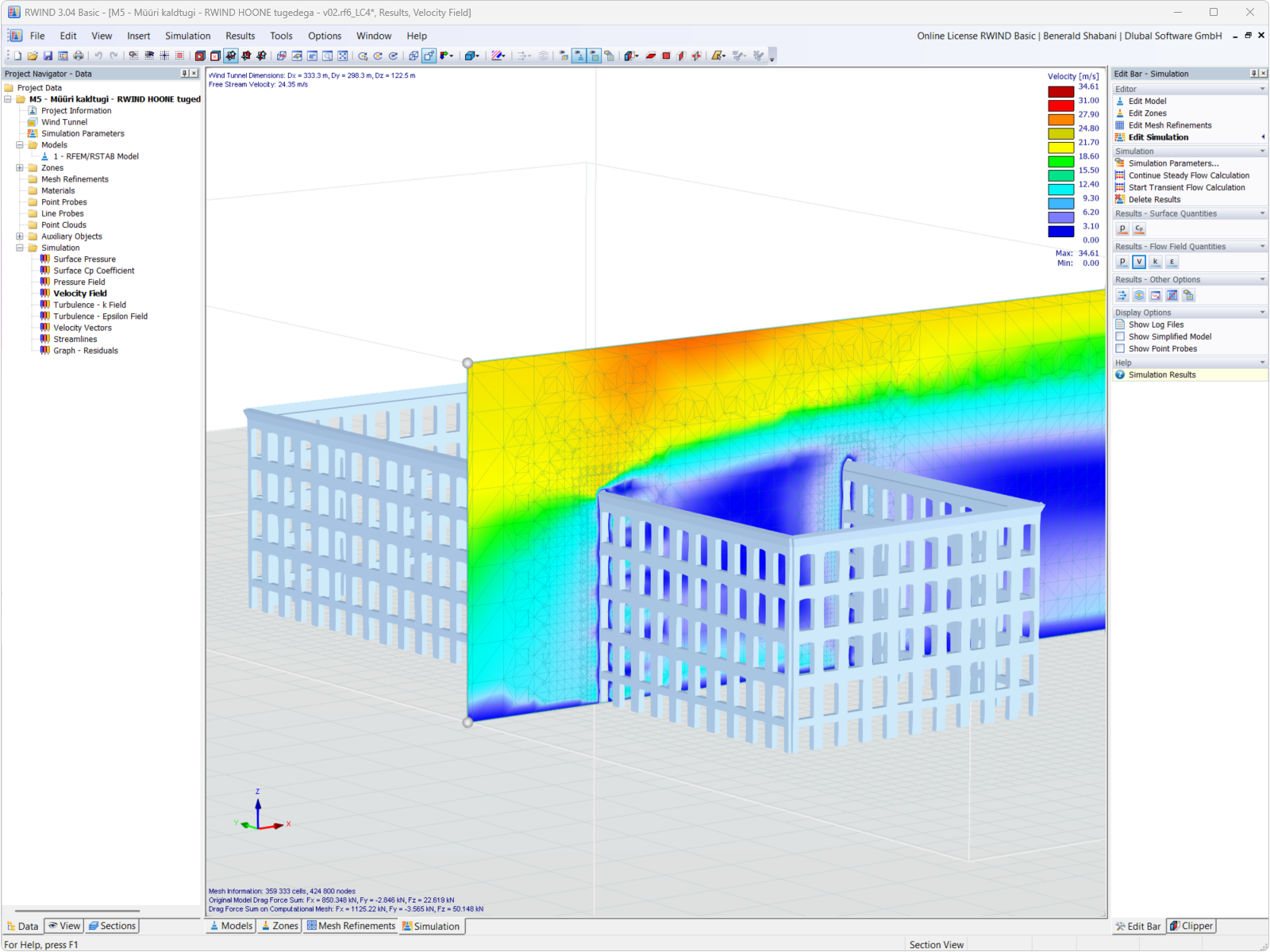The image size is (1270, 952).
Task: Collapse the Results - Surface Quantities section
Action: [1260, 213]
